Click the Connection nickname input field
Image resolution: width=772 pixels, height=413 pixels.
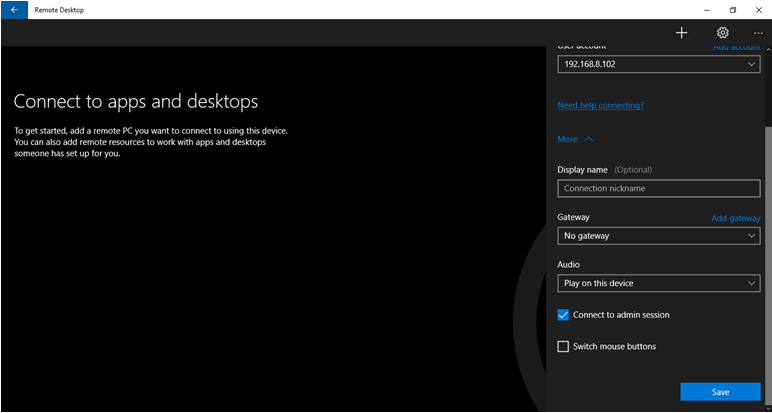pos(659,189)
